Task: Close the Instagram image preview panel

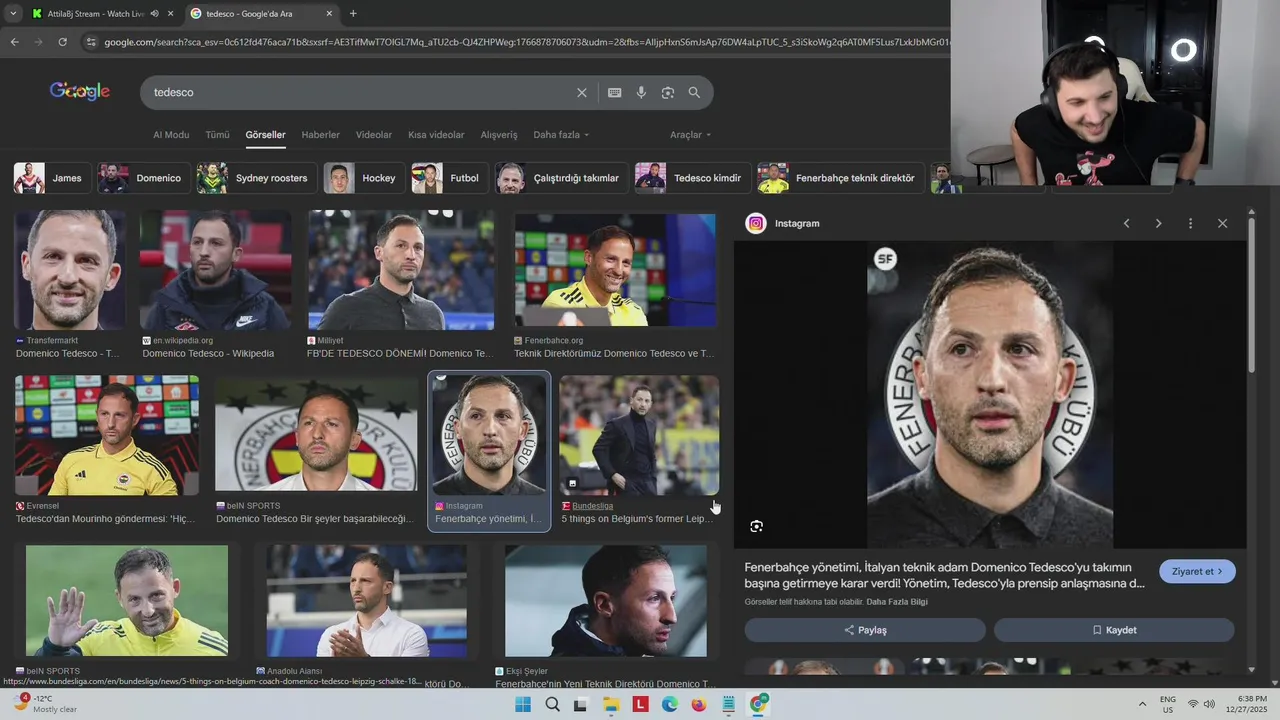Action: [1222, 223]
